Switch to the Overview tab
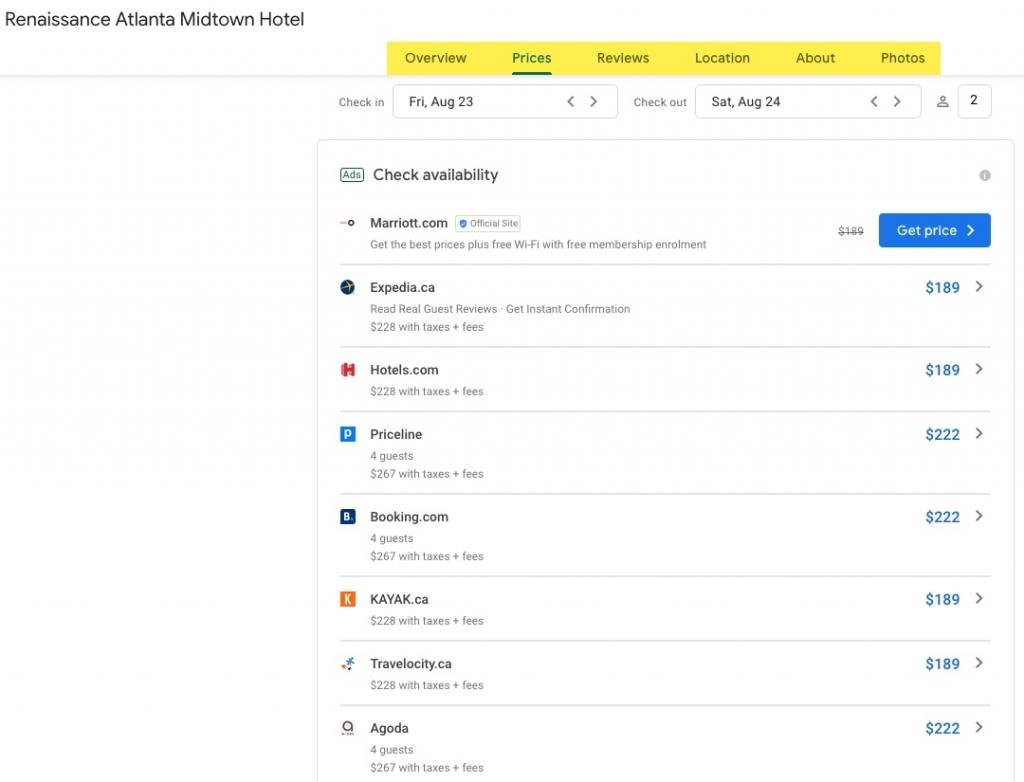 [x=436, y=58]
